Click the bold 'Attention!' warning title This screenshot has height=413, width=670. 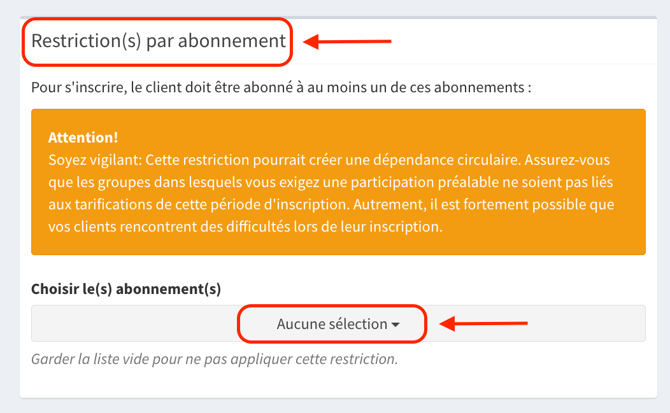point(83,137)
